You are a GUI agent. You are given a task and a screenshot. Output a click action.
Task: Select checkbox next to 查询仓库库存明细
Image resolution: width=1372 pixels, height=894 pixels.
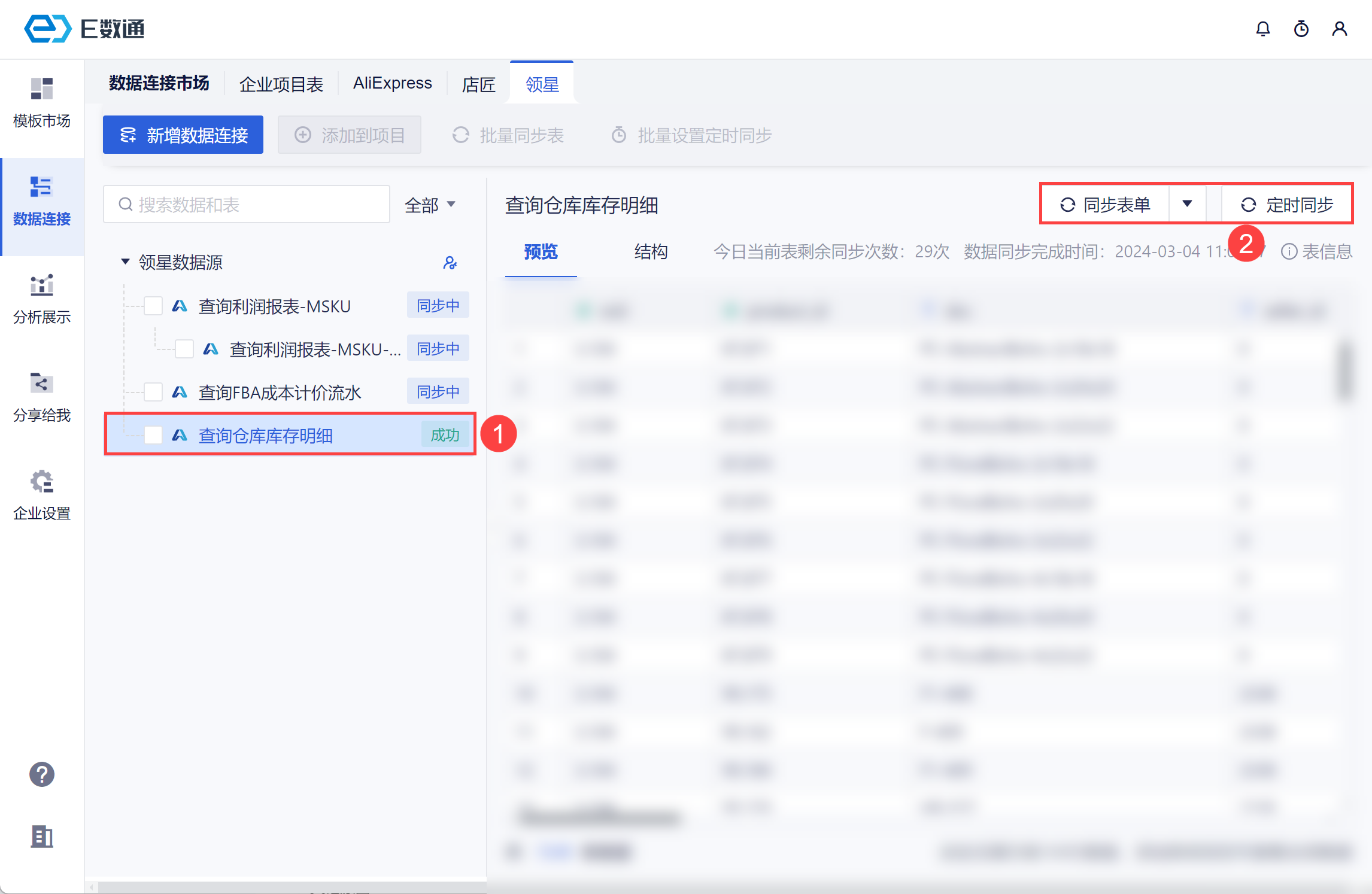click(x=153, y=435)
